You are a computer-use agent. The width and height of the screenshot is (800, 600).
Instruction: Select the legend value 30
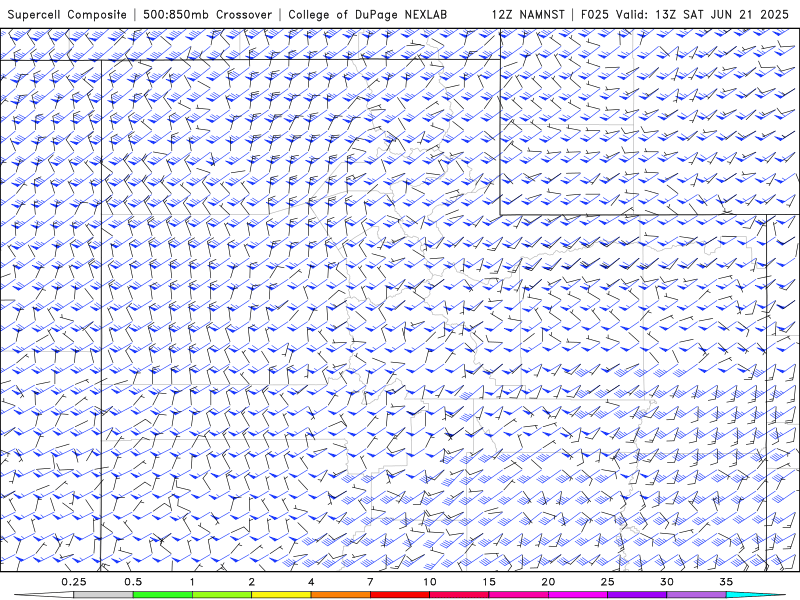667,582
